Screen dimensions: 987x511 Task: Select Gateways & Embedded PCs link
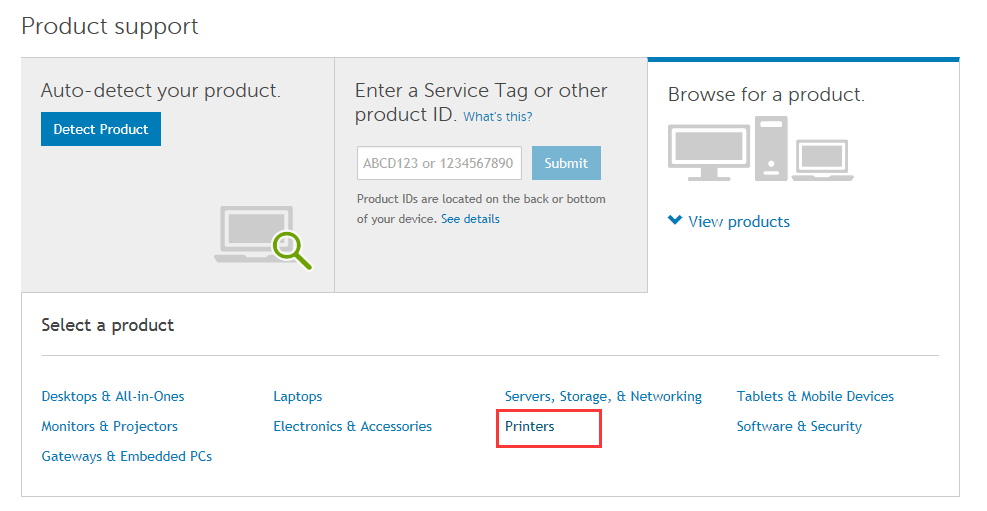pyautogui.click(x=126, y=456)
